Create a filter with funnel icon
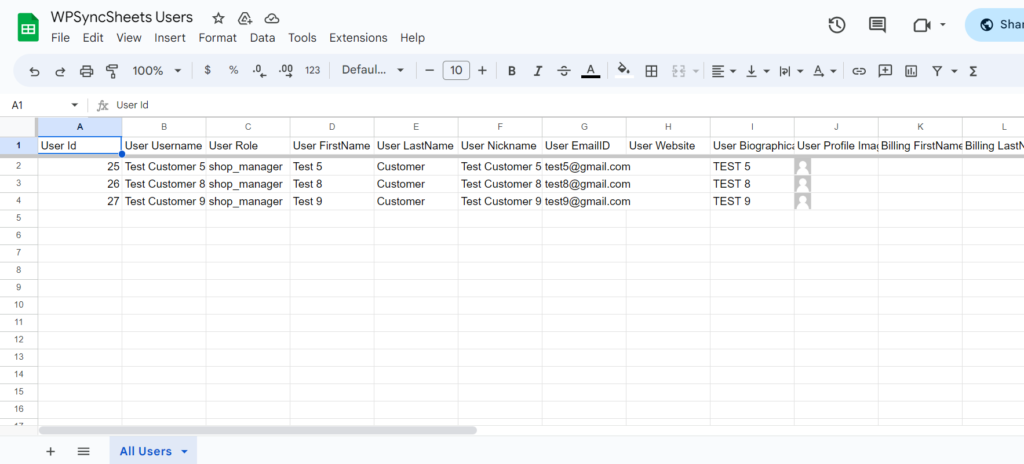 coord(937,71)
